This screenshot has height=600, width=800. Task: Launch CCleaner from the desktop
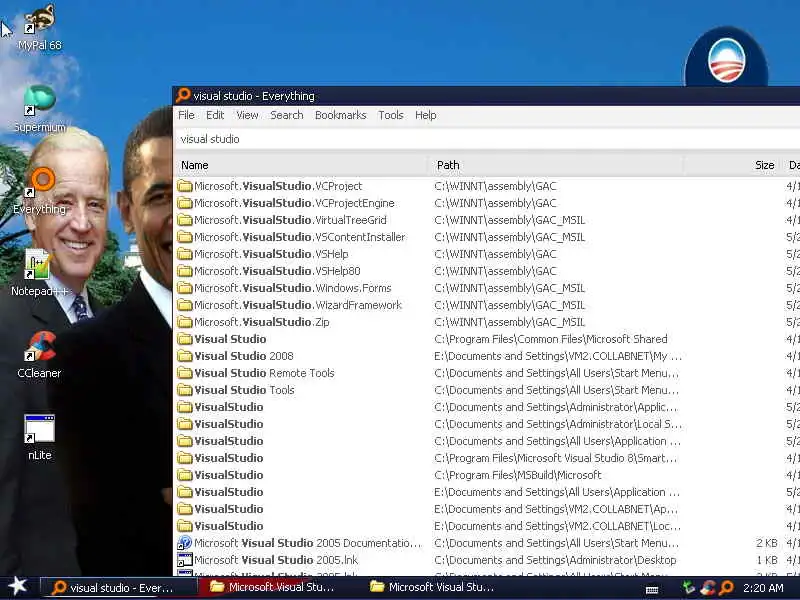pyautogui.click(x=40, y=355)
